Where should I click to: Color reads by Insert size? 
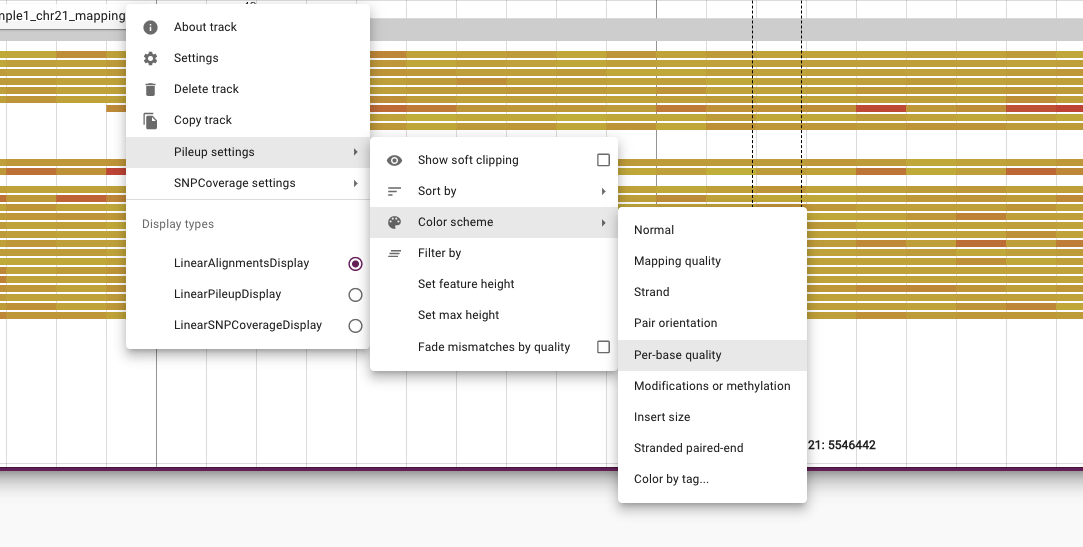[x=712, y=417]
